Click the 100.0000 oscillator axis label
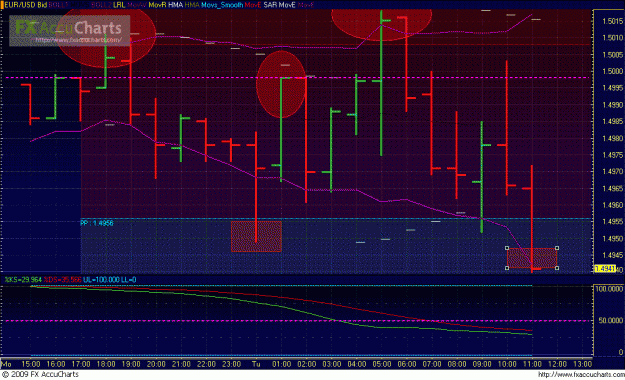The height and width of the screenshot is (380, 625). click(x=609, y=289)
